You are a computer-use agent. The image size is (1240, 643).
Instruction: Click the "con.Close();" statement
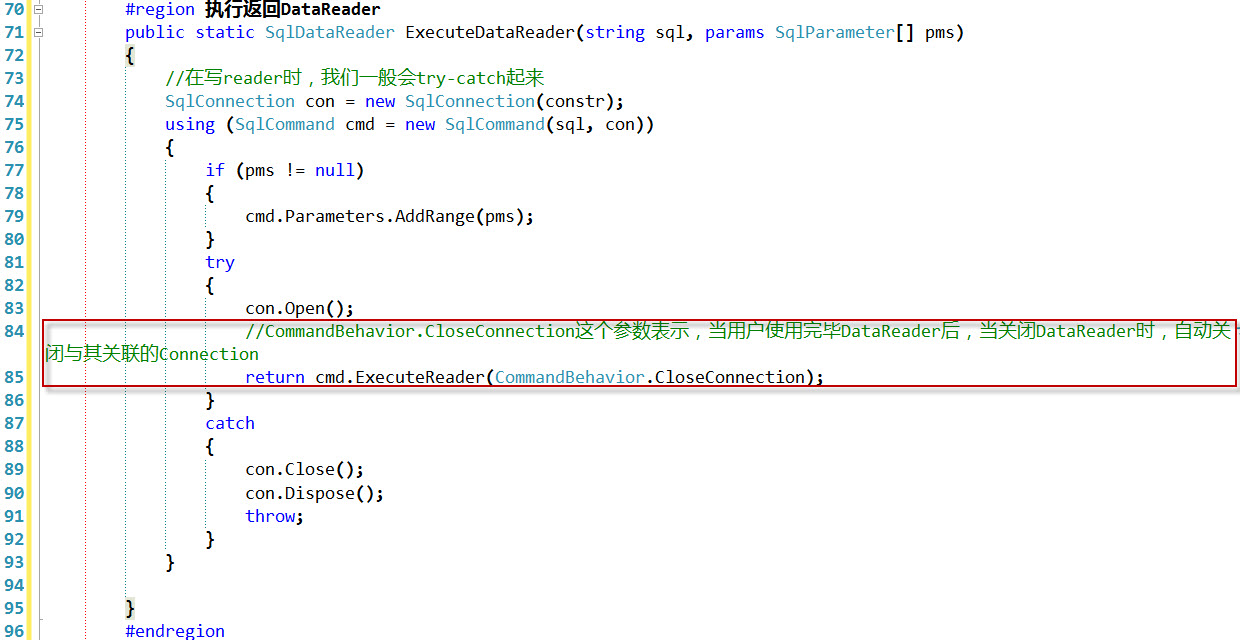coord(305,469)
